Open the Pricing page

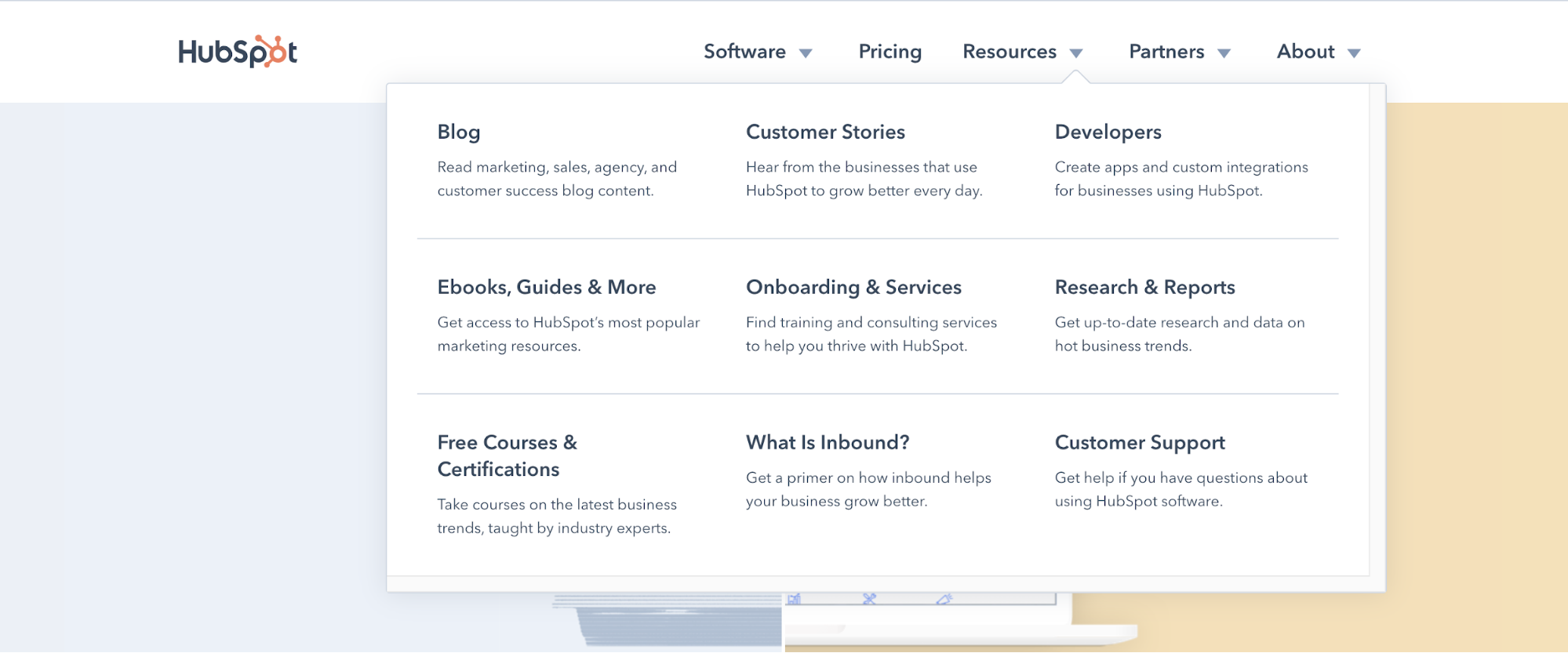tap(890, 52)
